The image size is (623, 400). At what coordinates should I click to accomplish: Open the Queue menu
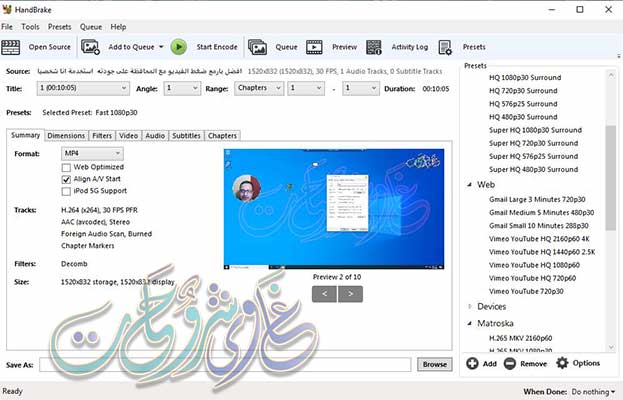(x=91, y=27)
